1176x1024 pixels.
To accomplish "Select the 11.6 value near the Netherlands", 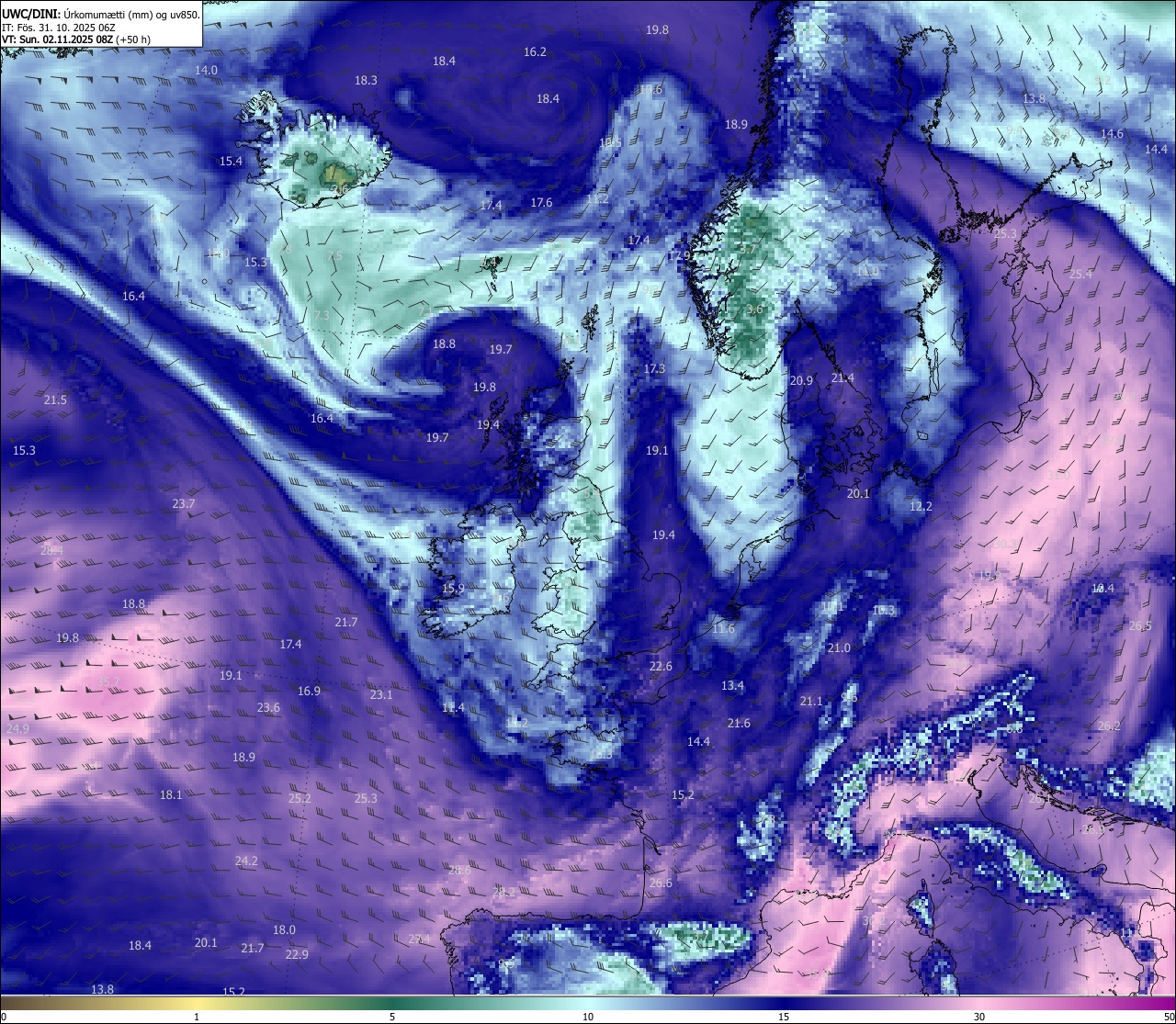I will pos(724,629).
